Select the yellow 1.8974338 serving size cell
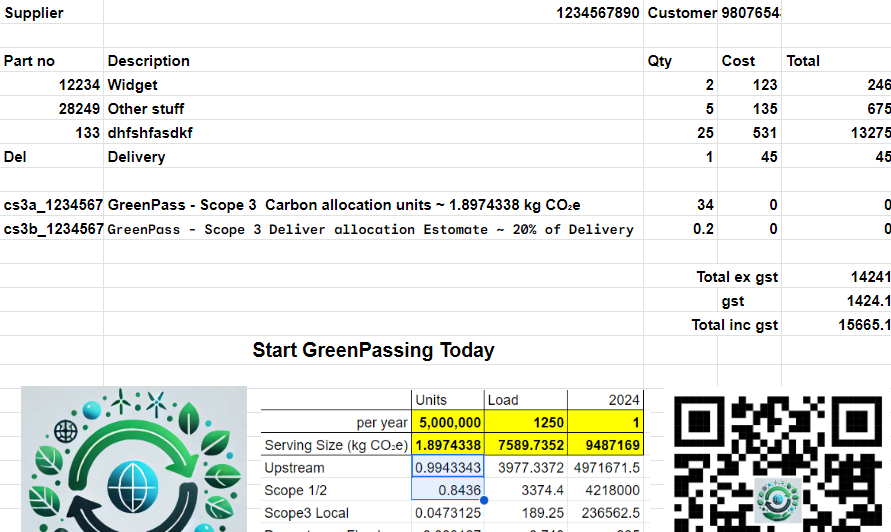This screenshot has height=532, width=891. tap(448, 444)
